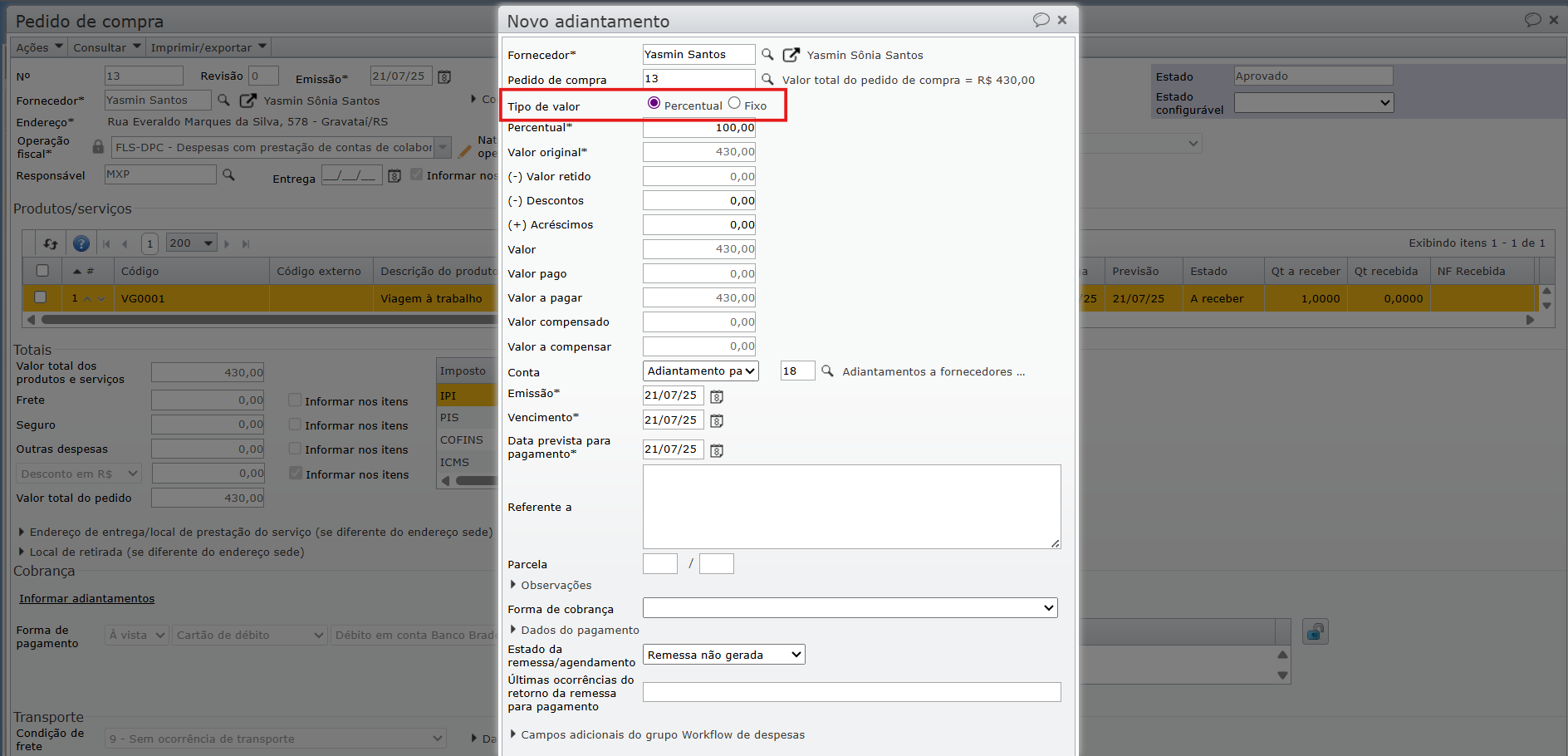The image size is (1568, 756).
Task: Click the Percentual value input field
Action: pos(699,128)
